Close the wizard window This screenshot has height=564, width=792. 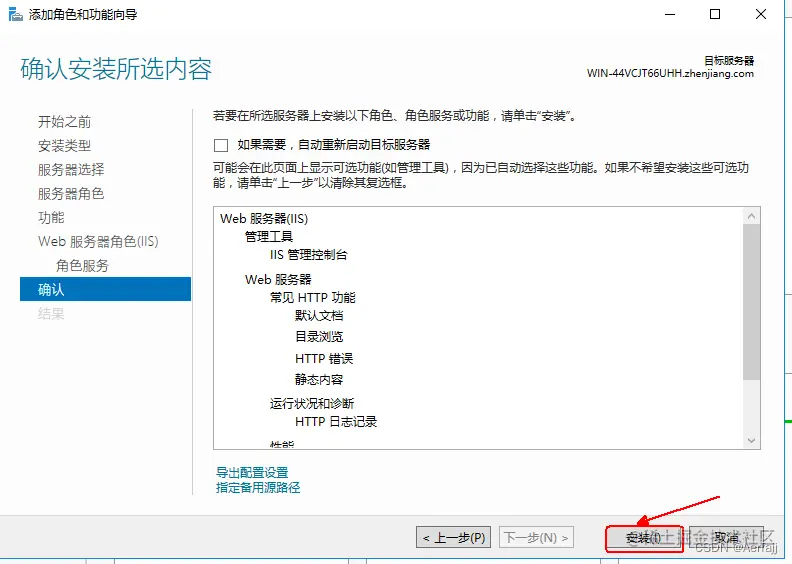(761, 14)
